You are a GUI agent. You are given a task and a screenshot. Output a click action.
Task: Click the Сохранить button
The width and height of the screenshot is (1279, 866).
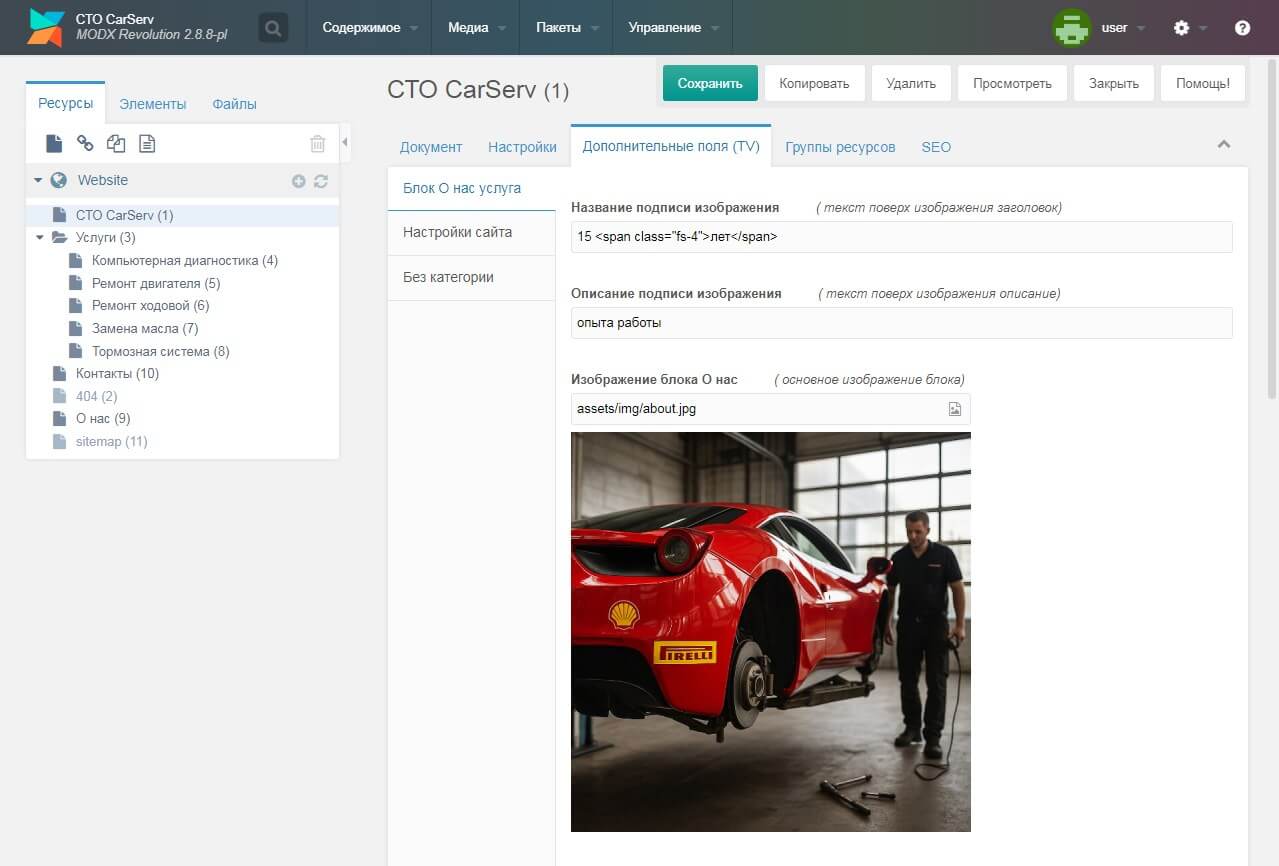[709, 83]
